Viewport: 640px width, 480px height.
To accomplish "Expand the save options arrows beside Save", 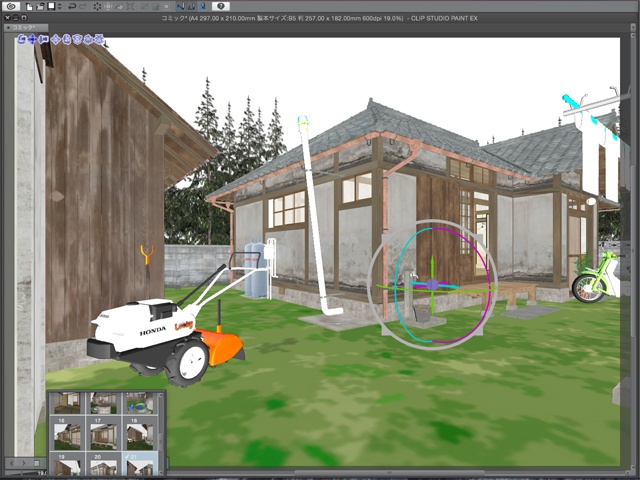I will (x=60, y=6).
